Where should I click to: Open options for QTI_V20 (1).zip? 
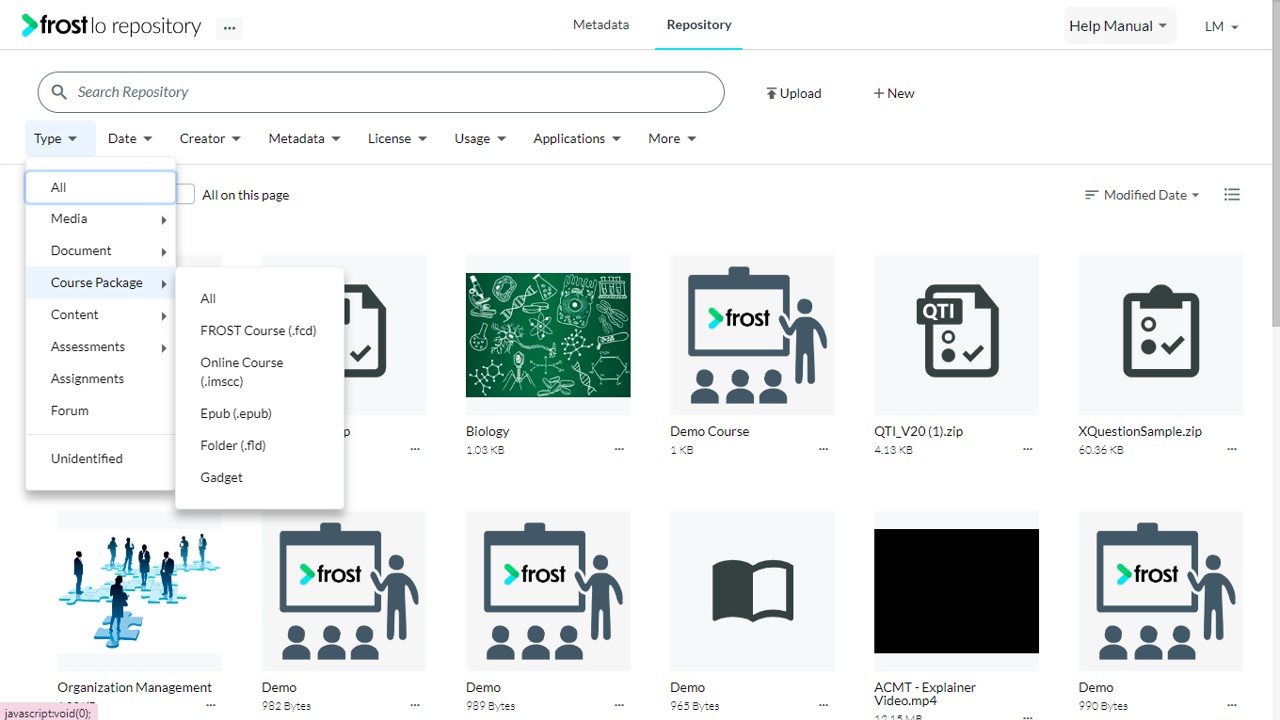(1027, 450)
